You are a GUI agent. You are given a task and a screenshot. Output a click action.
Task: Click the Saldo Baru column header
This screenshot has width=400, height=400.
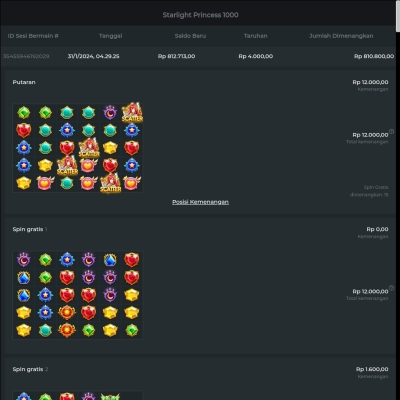(x=190, y=36)
